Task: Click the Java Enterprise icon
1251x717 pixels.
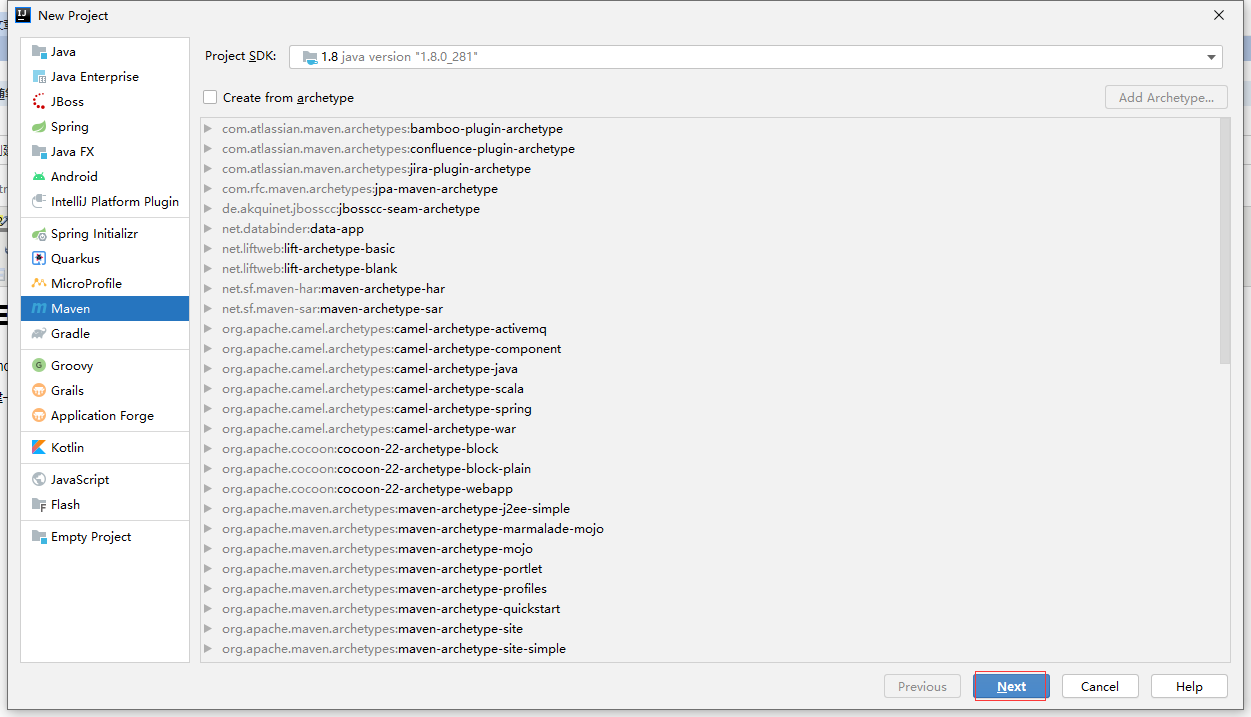Action: pyautogui.click(x=39, y=77)
